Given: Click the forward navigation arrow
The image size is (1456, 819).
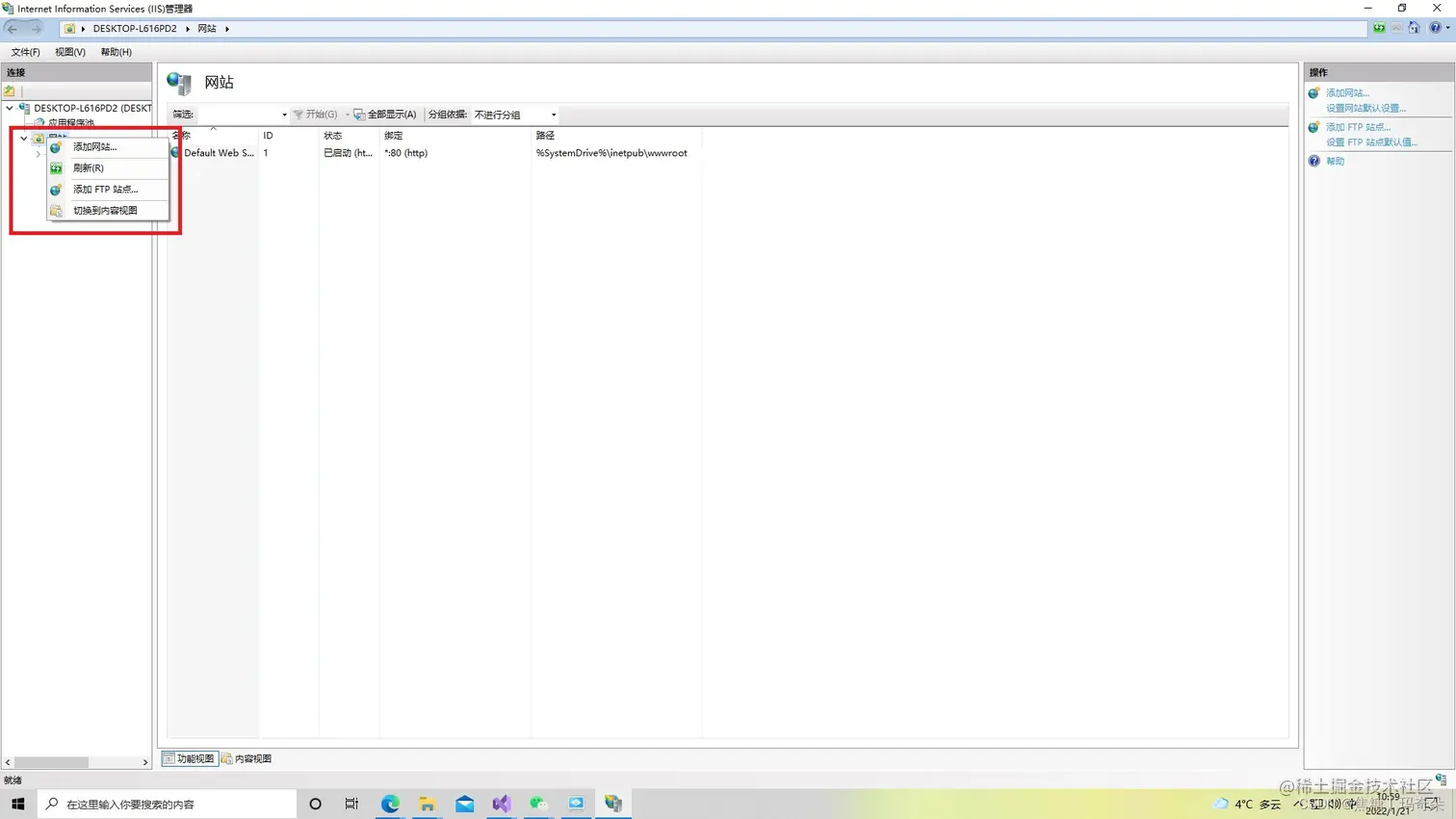Looking at the screenshot, I should (37, 29).
